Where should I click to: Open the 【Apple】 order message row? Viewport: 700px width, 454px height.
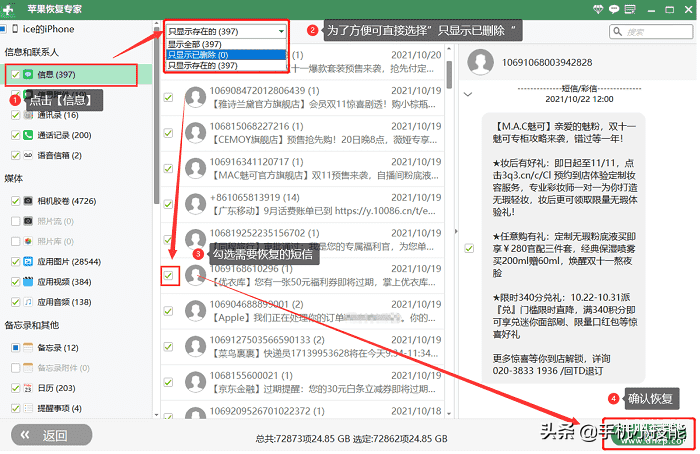(303, 311)
